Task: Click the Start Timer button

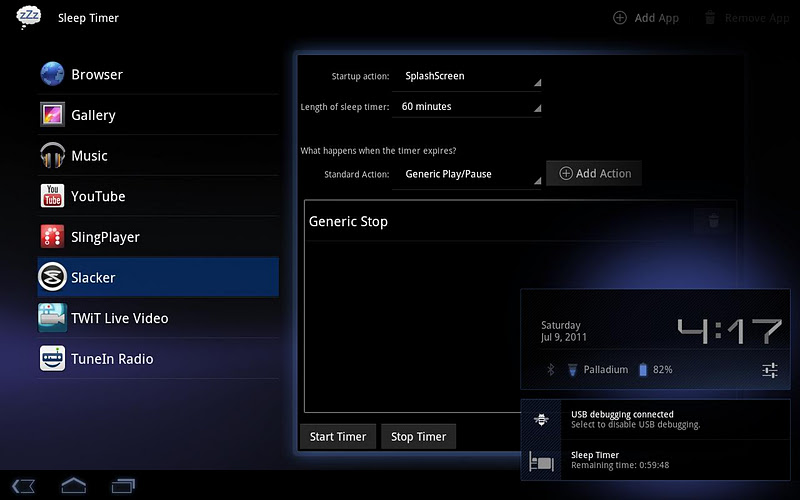Action: [338, 437]
